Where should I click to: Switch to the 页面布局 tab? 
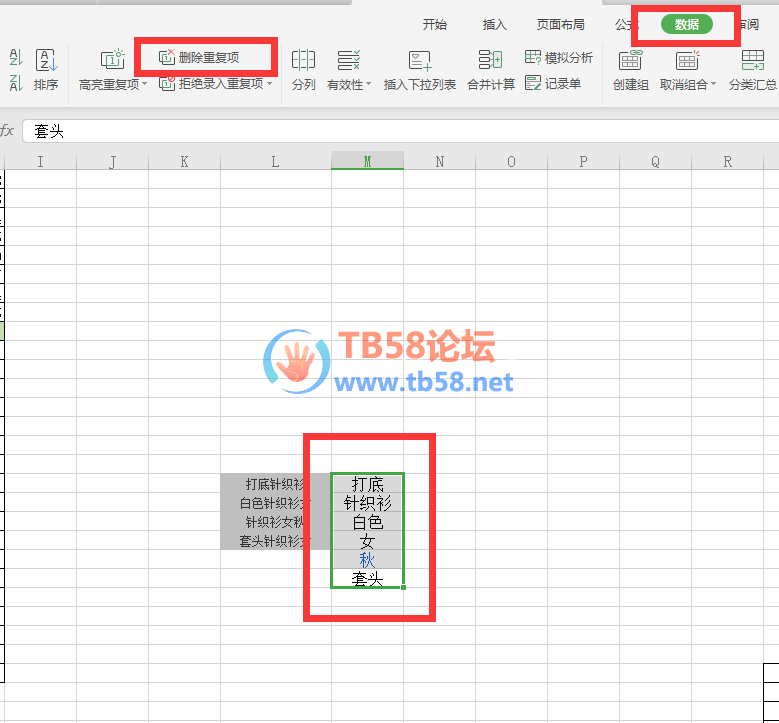coord(561,25)
